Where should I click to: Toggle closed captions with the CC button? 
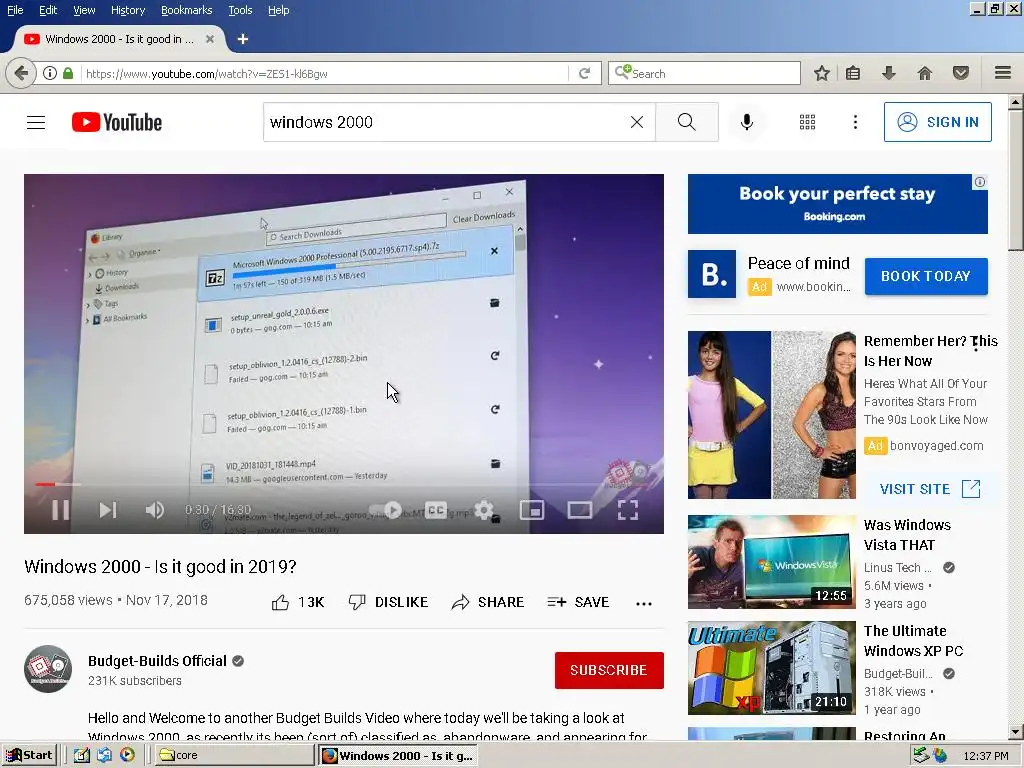(x=436, y=510)
